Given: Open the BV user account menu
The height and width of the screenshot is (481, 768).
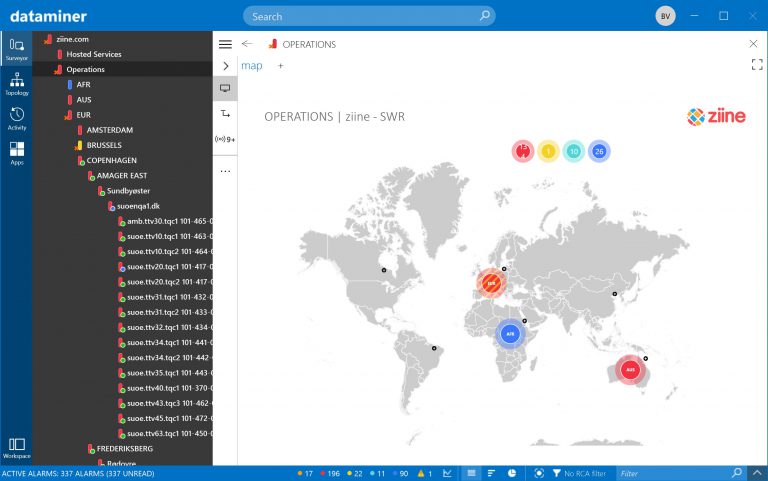Looking at the screenshot, I should pyautogui.click(x=665, y=16).
